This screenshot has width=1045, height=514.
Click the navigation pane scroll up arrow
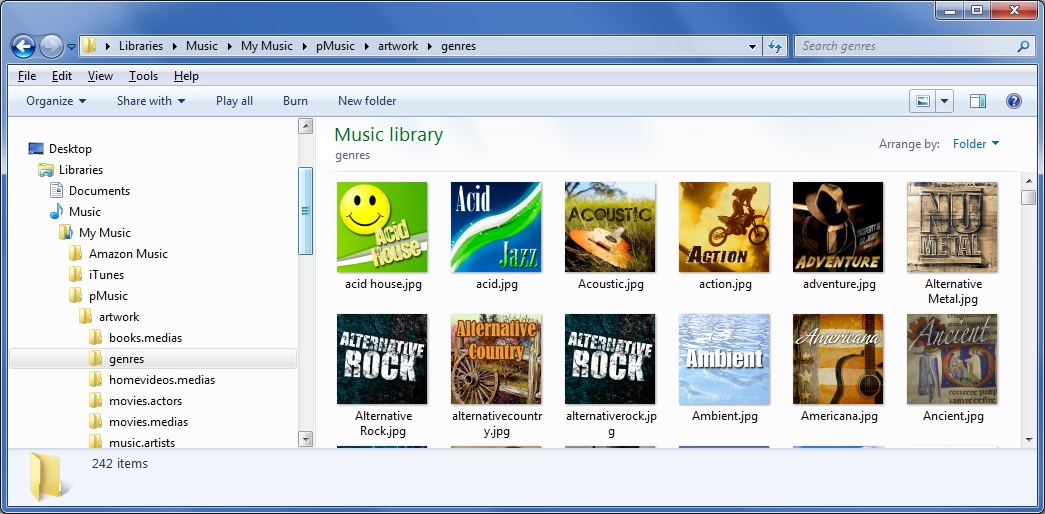[305, 126]
